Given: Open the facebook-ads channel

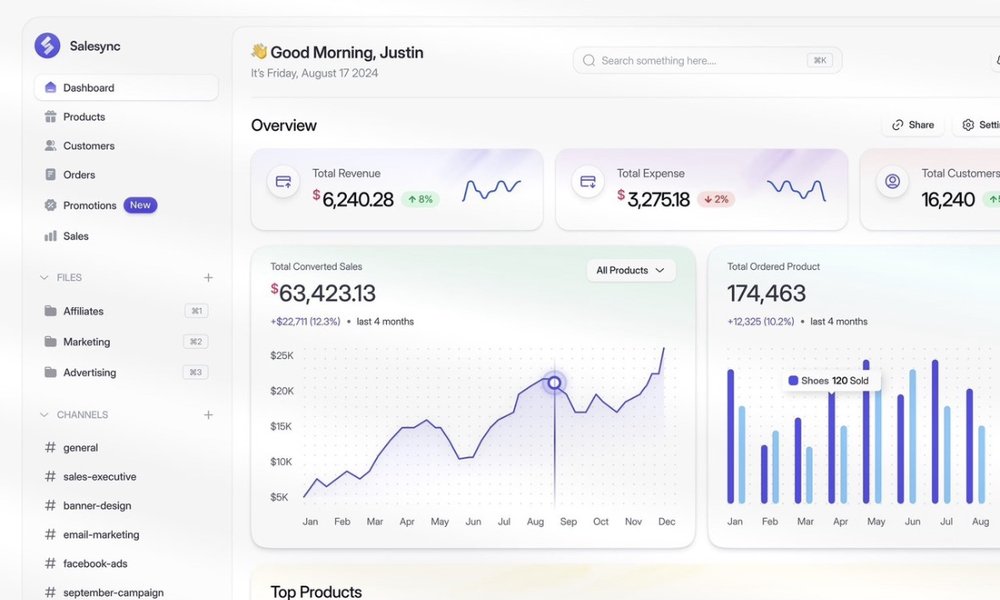Looking at the screenshot, I should pos(95,564).
